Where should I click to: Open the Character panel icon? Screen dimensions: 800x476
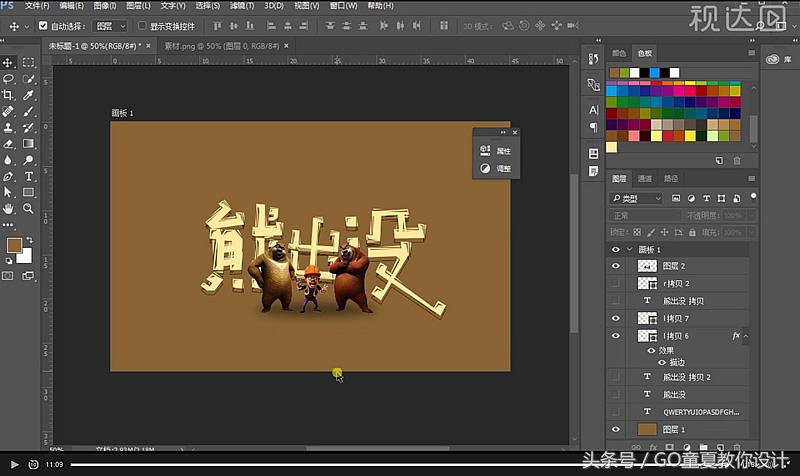point(593,110)
